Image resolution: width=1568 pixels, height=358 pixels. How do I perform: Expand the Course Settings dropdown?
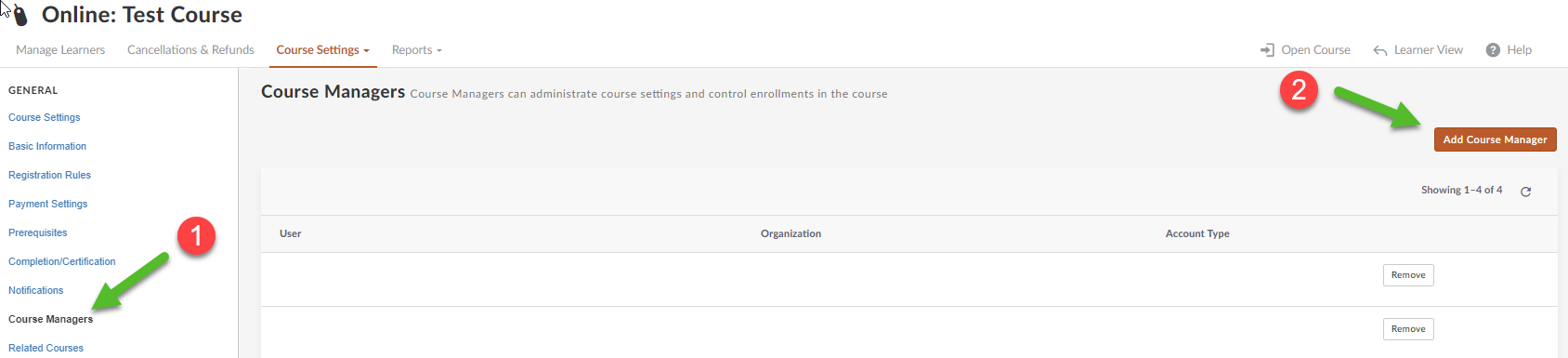tap(322, 50)
